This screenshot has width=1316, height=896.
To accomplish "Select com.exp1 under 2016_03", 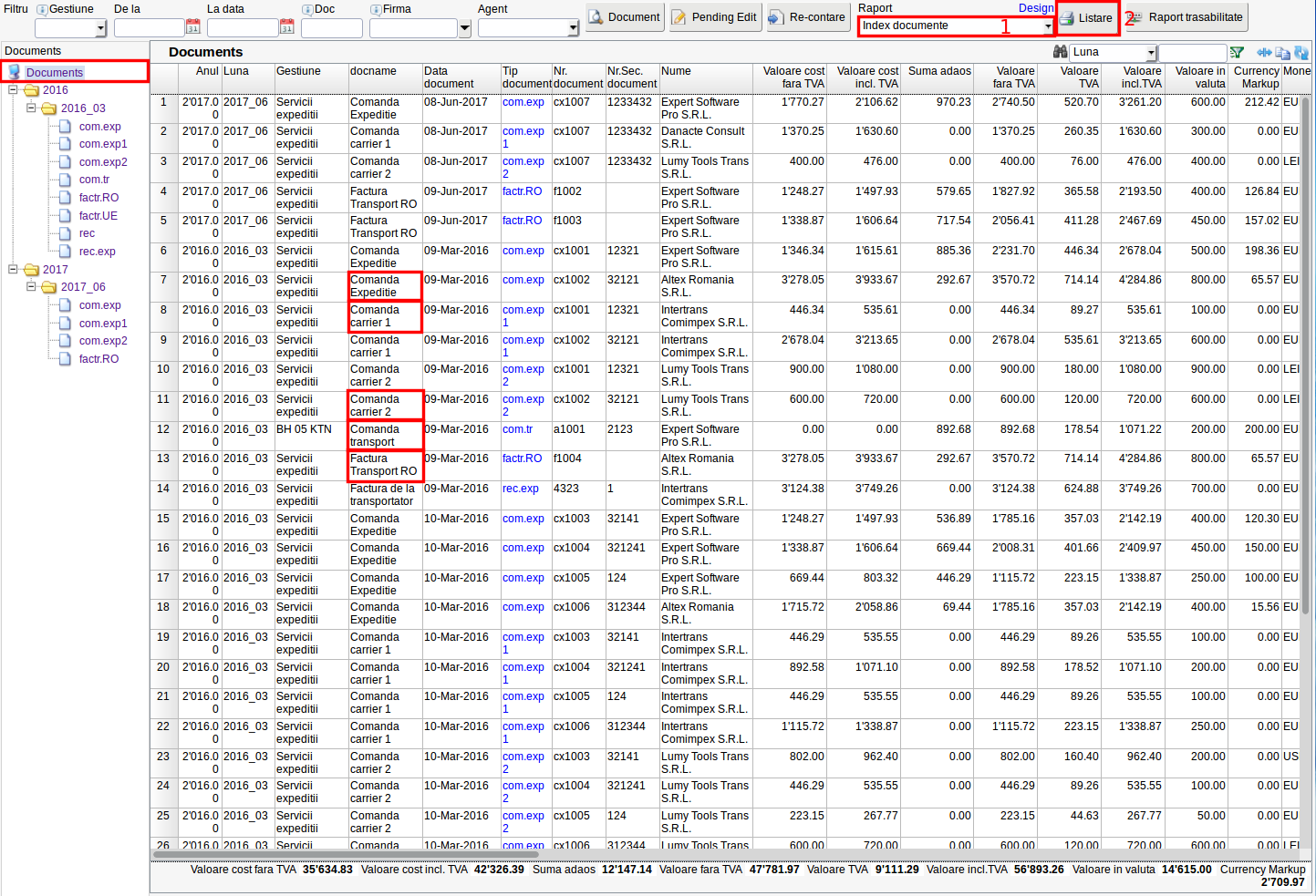I will pos(103,144).
